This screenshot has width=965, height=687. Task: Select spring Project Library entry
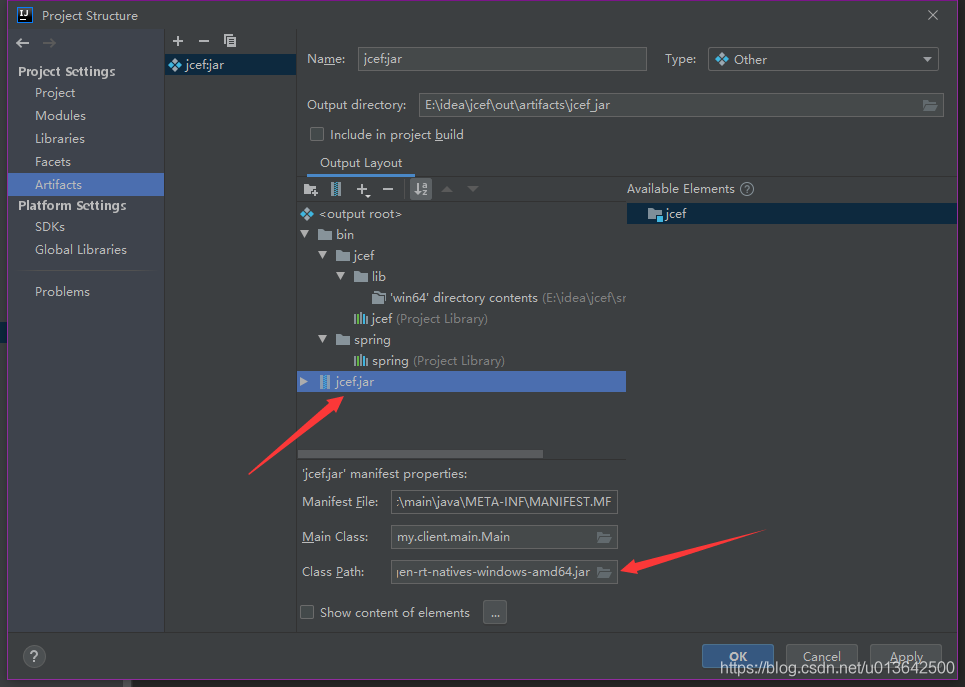(429, 361)
